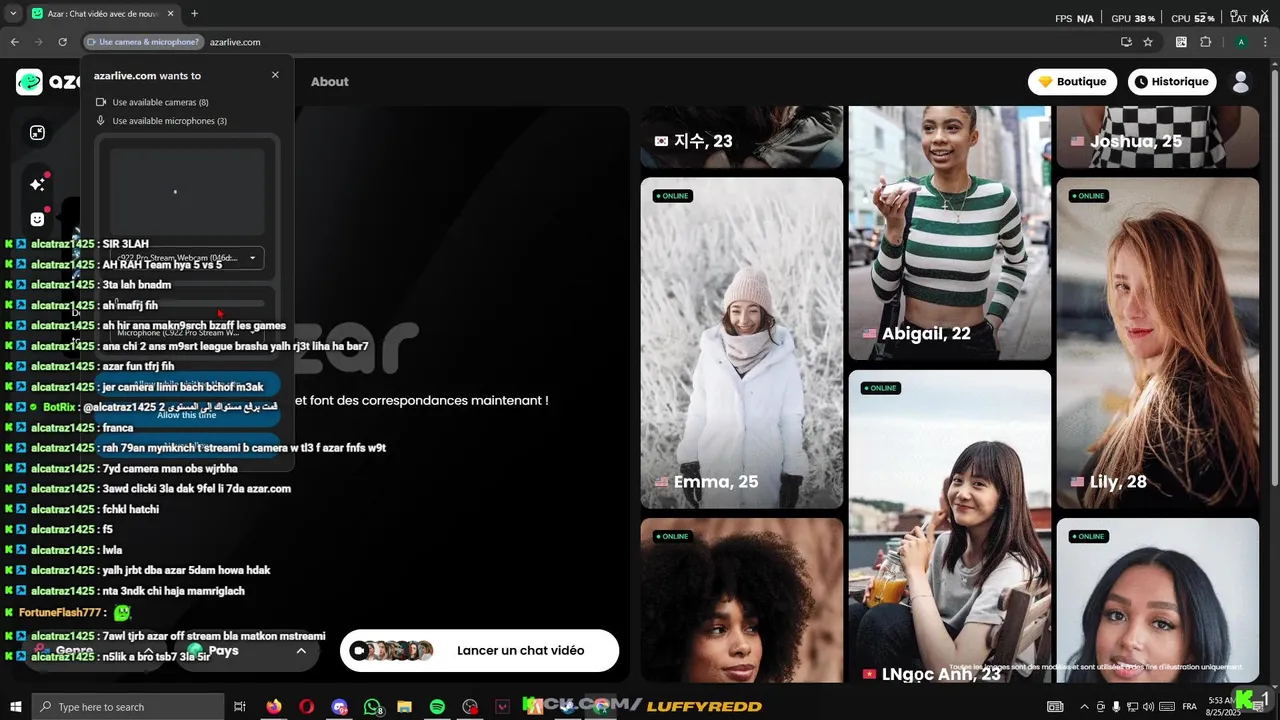
Task: Launch Firefox from the taskbar
Action: coord(274,707)
